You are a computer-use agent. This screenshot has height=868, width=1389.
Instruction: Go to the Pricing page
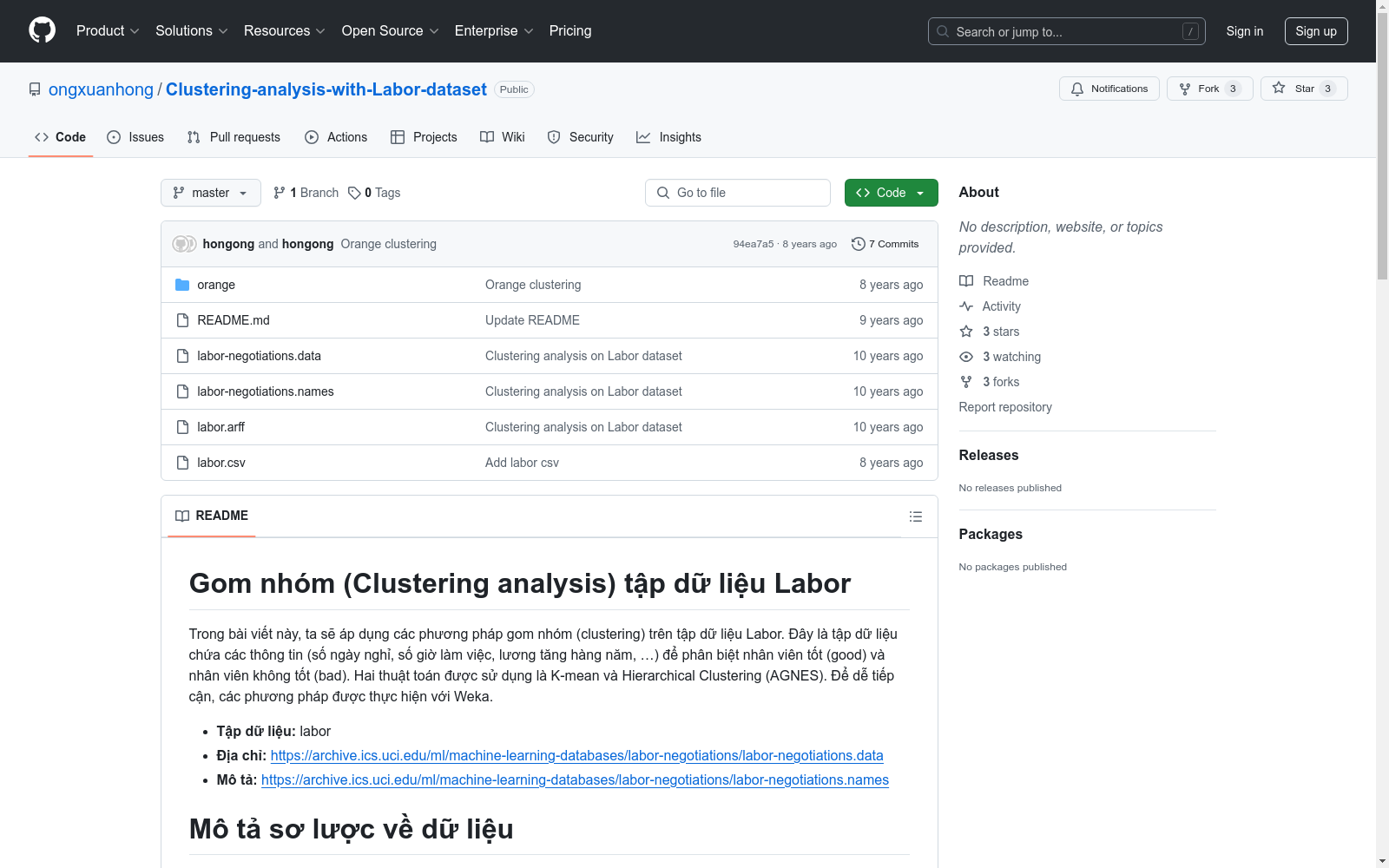(x=570, y=31)
